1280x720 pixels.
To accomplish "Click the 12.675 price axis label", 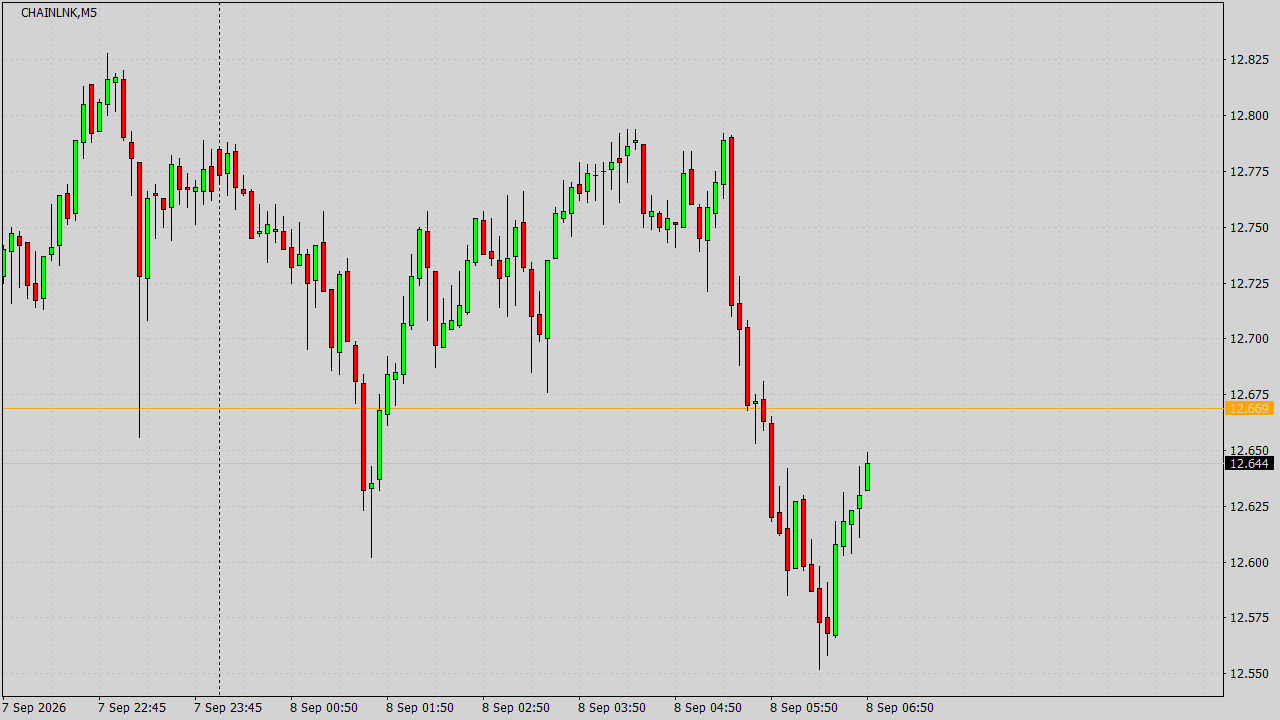I will (x=1249, y=395).
